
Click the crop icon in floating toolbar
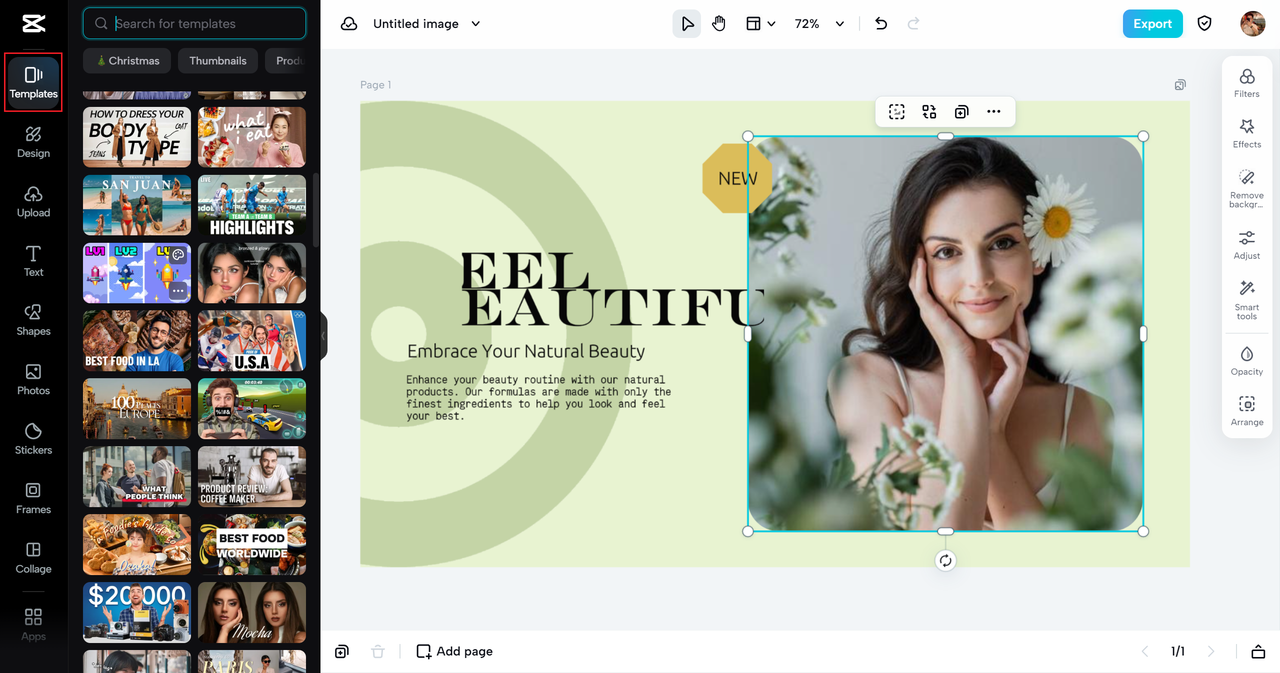(897, 112)
